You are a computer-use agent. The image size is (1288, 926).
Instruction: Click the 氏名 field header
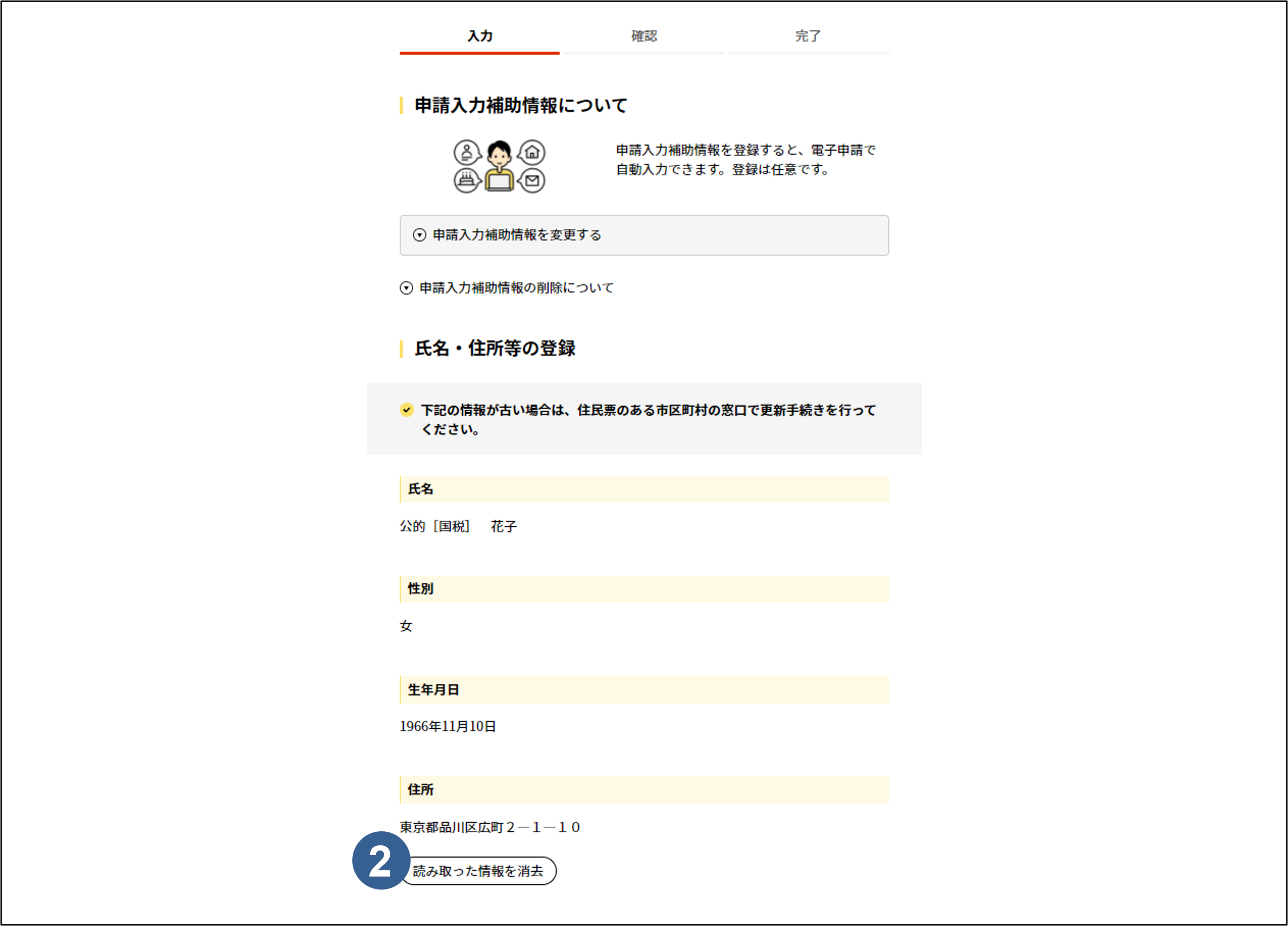[x=644, y=489]
